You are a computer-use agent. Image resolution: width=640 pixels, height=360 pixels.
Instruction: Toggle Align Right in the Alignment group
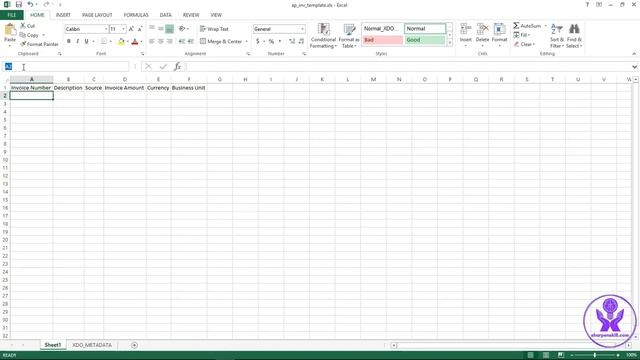(169, 41)
